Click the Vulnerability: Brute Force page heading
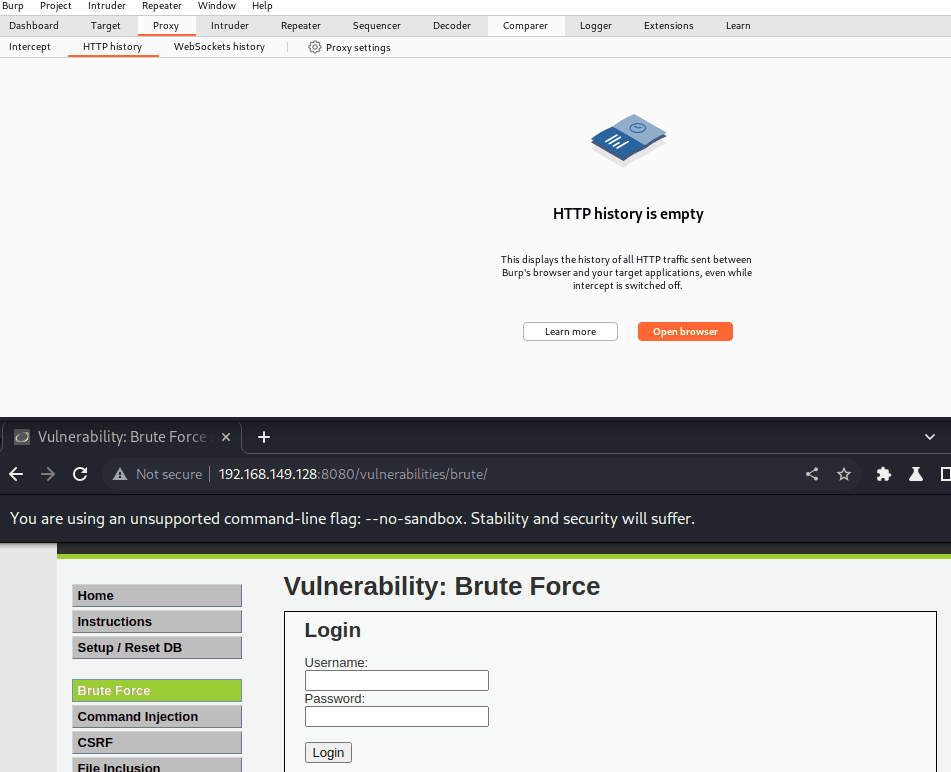 pos(442,586)
